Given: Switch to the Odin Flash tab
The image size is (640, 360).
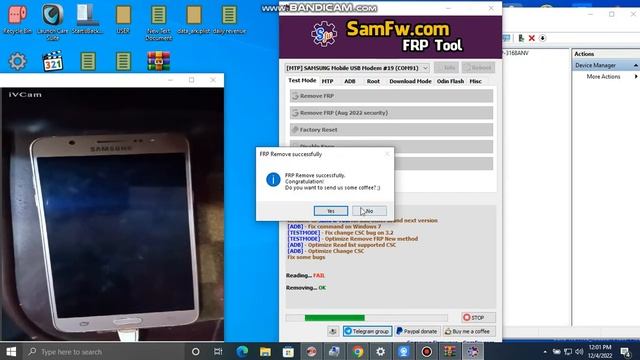Looking at the screenshot, I should click(450, 81).
